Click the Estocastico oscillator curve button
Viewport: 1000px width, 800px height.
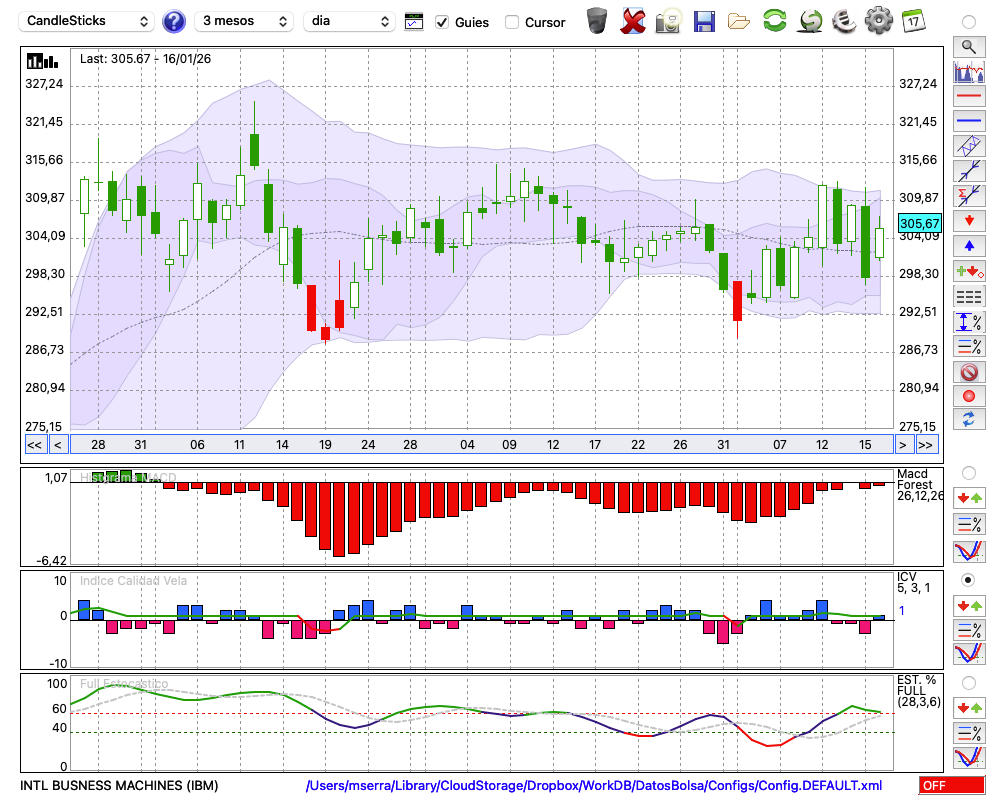969,757
